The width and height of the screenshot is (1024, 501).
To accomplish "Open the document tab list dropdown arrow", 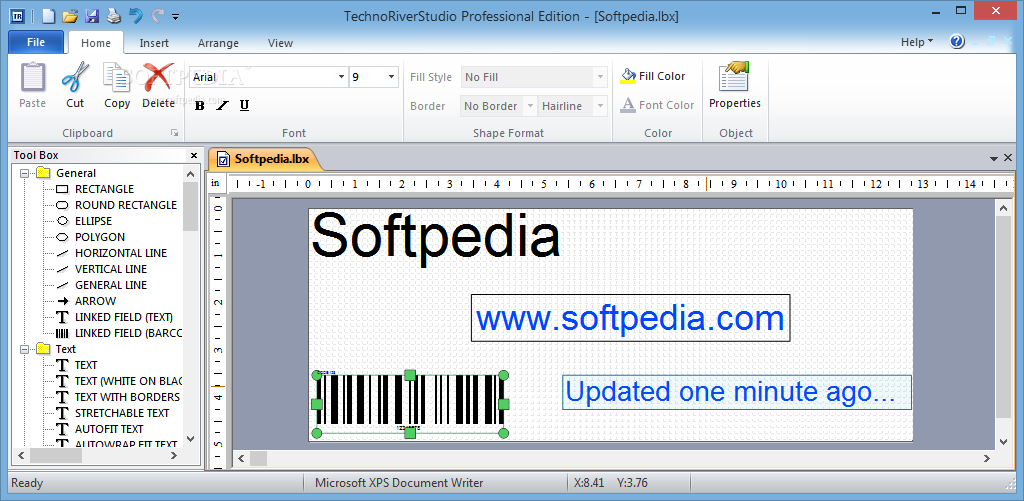I will (994, 159).
